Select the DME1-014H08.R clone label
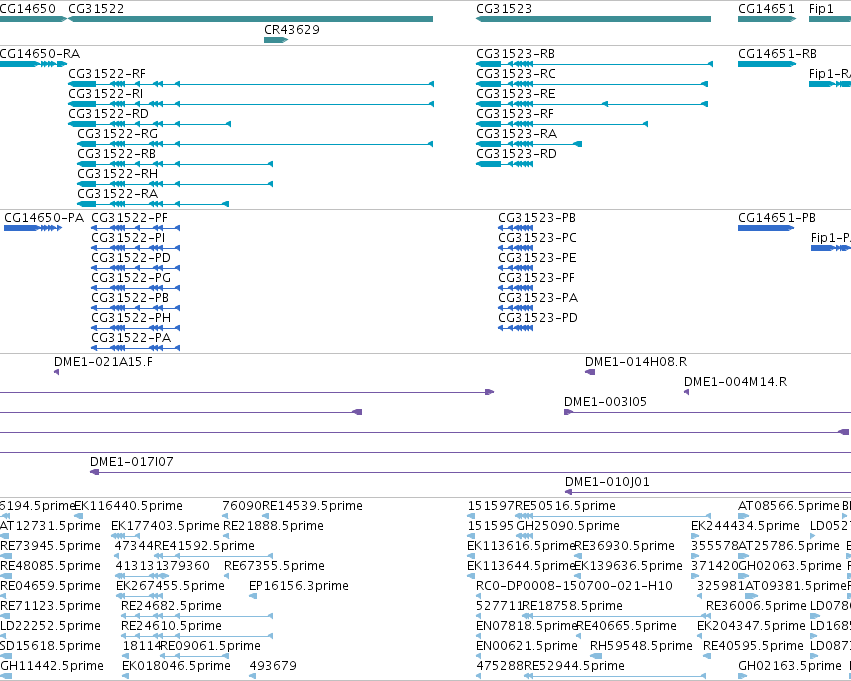Screen dimensions: 851x681 (636, 362)
